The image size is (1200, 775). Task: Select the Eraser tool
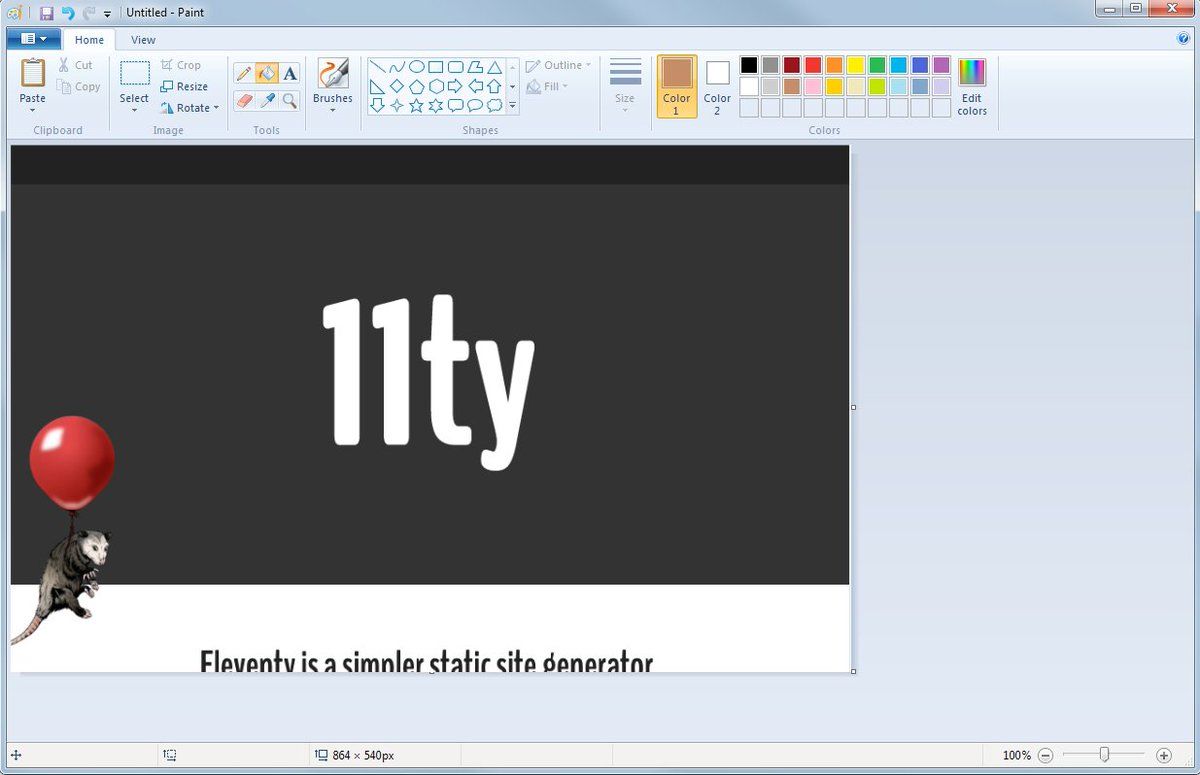tap(244, 100)
